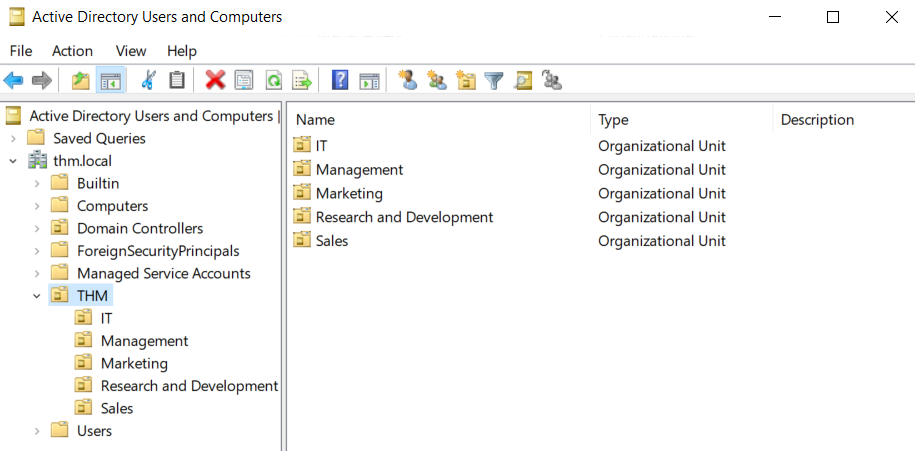Image resolution: width=915 pixels, height=451 pixels.
Task: Collapse the THM organizational unit
Action: click(37, 296)
